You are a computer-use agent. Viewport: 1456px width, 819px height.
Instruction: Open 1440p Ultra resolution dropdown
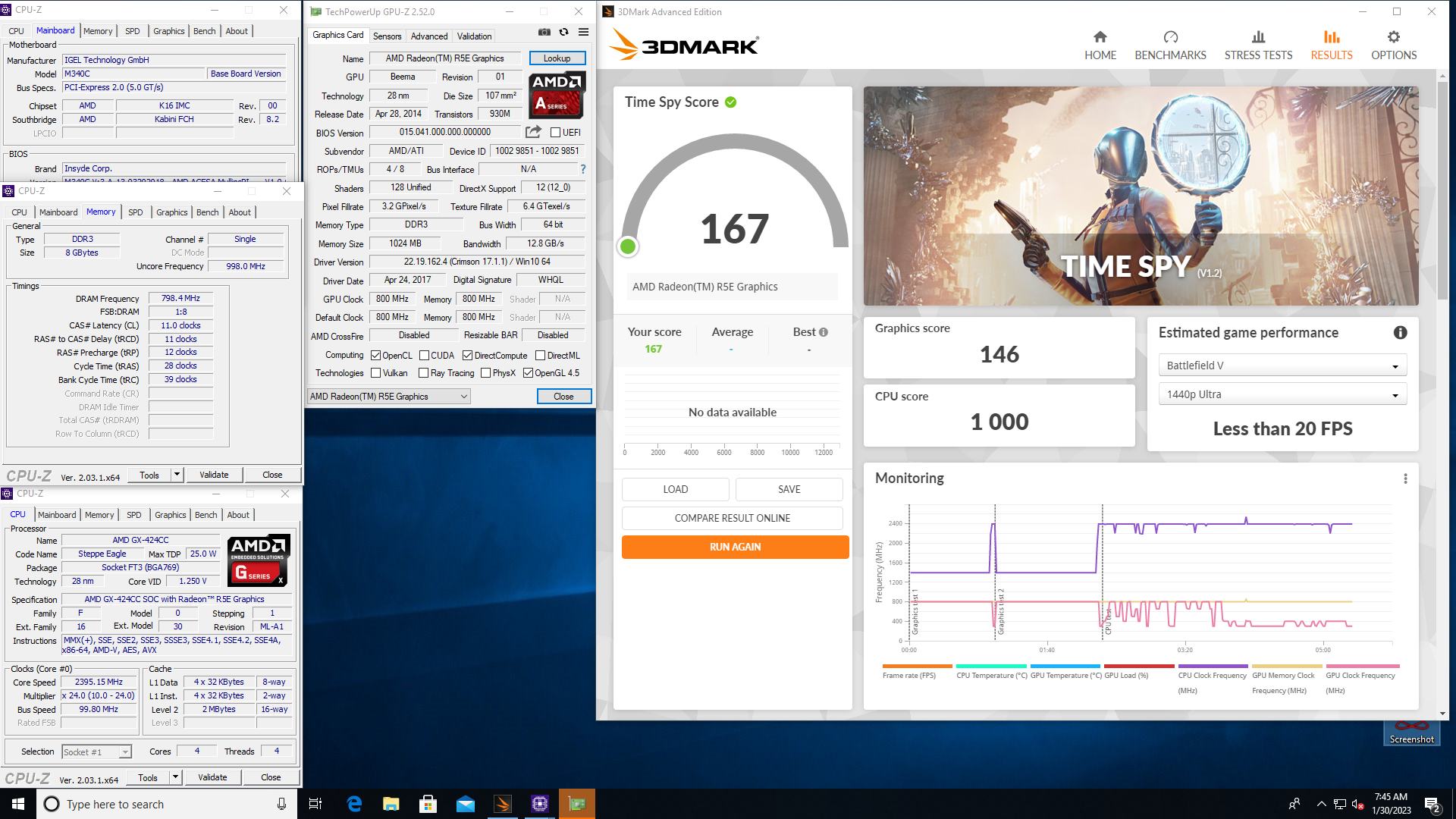[1282, 394]
